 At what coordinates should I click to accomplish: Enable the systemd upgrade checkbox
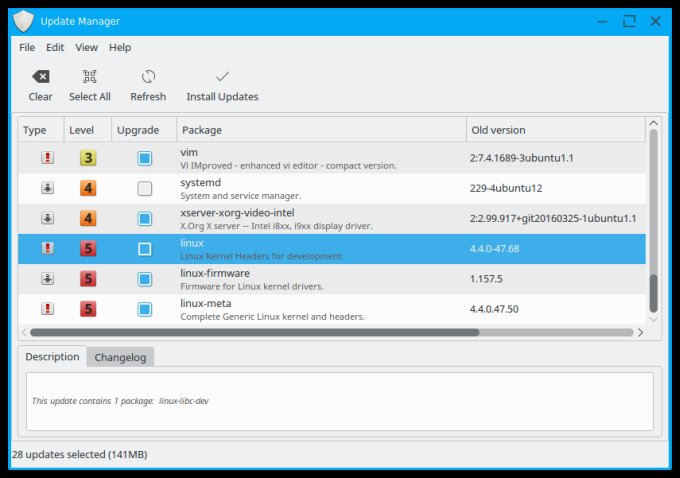pyautogui.click(x=145, y=188)
